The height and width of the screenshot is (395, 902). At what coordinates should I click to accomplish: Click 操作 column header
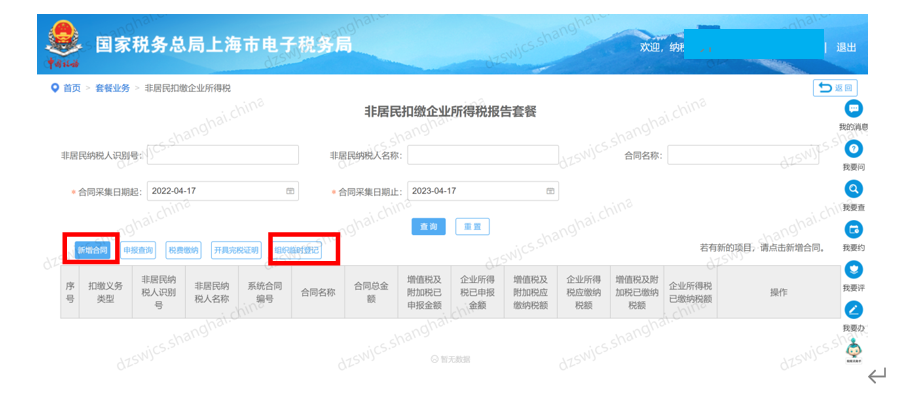click(x=779, y=292)
